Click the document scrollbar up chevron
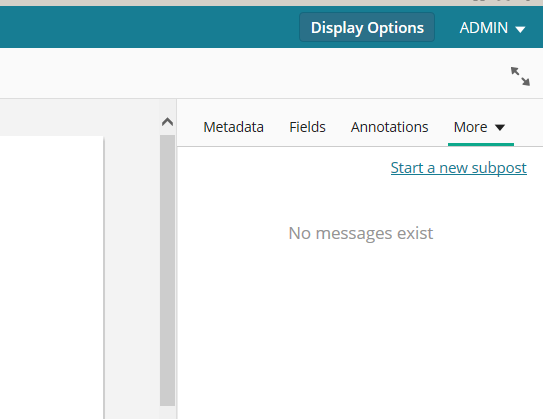The image size is (543, 419). (167, 122)
